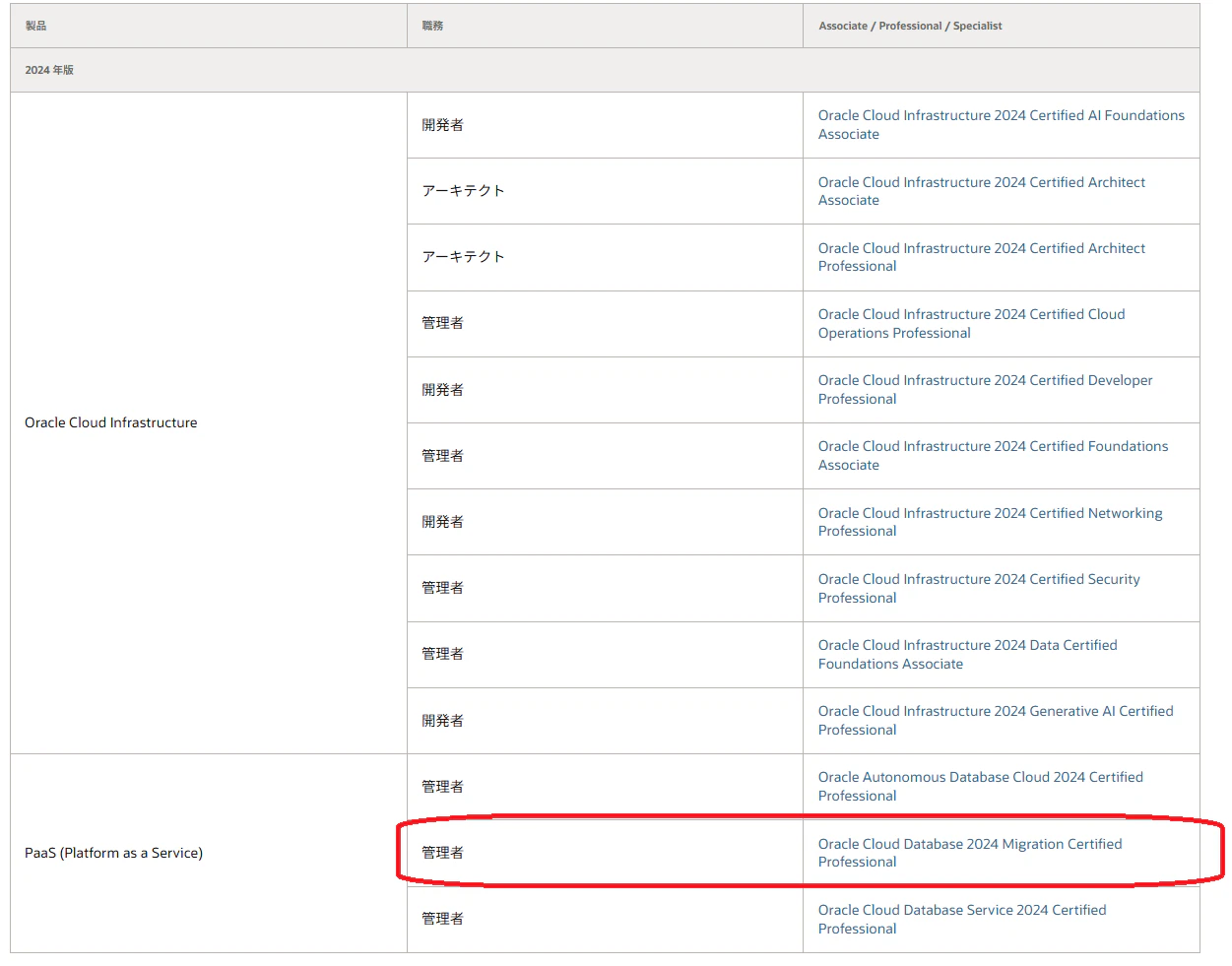Open the OCI 2024 Certified Architect Professional link
This screenshot has height=966, width=1232.
[981, 257]
